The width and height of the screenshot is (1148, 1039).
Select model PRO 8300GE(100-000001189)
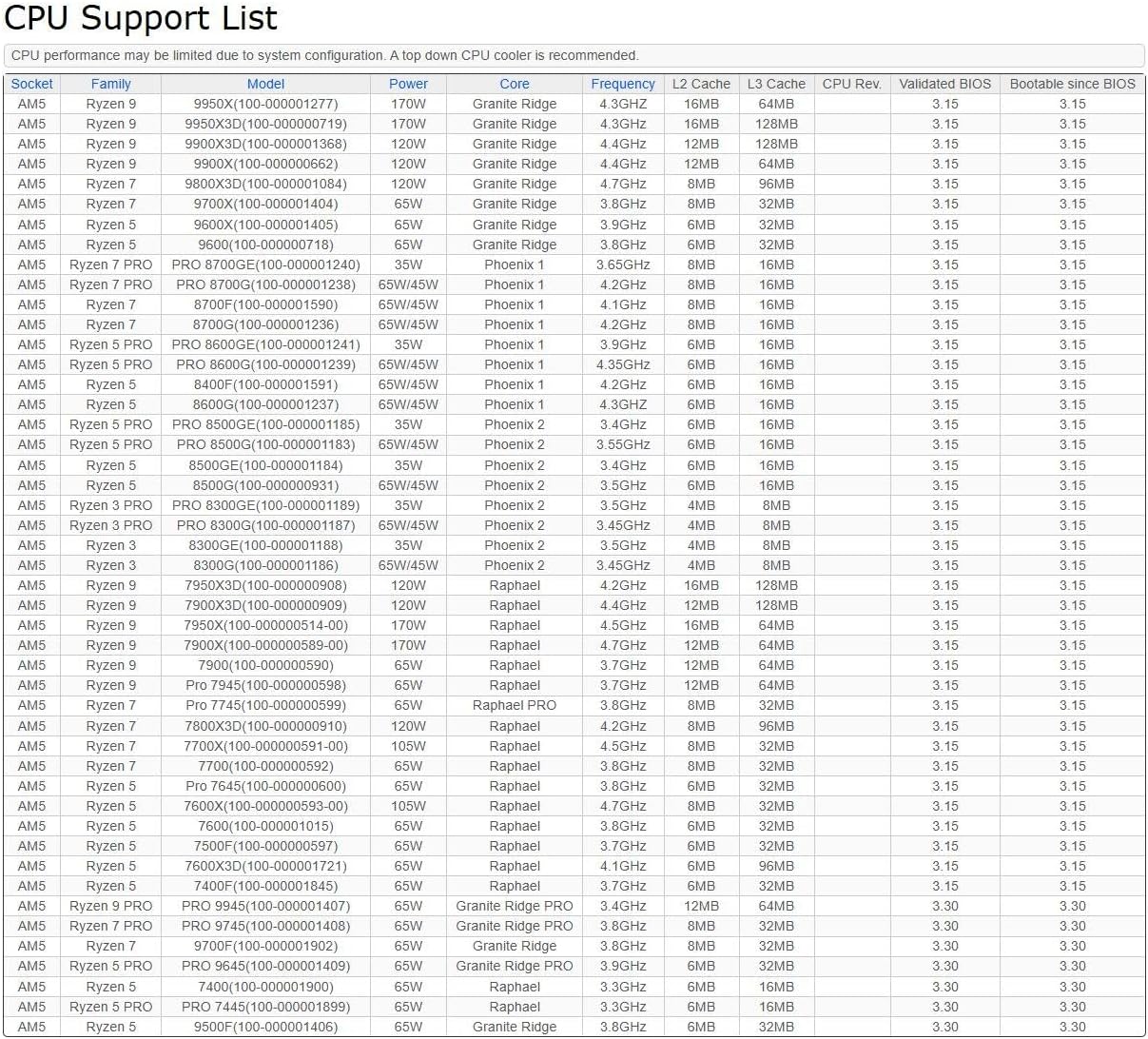pos(265,505)
